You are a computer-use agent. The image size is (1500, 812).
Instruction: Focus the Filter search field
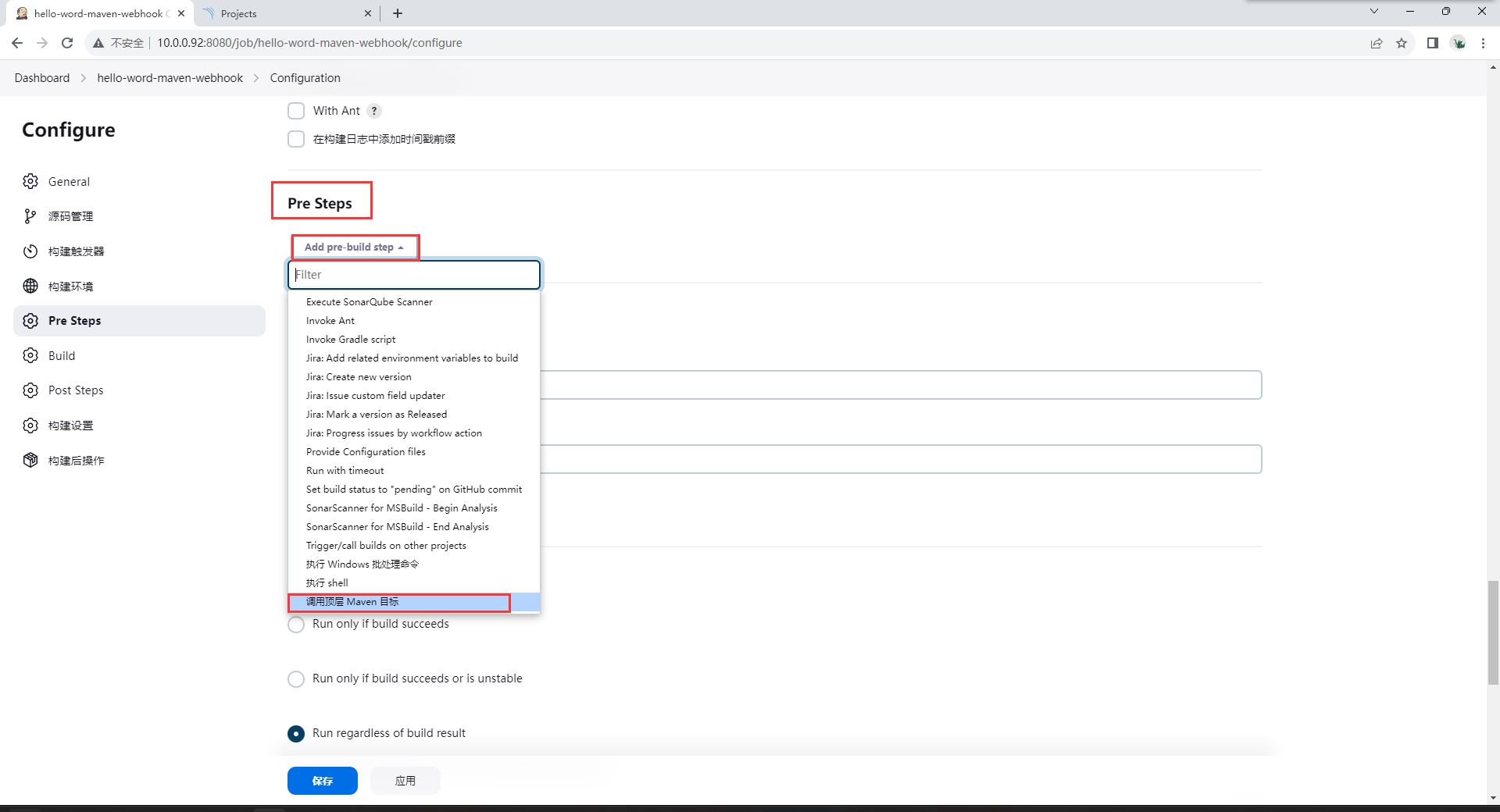pyautogui.click(x=414, y=275)
